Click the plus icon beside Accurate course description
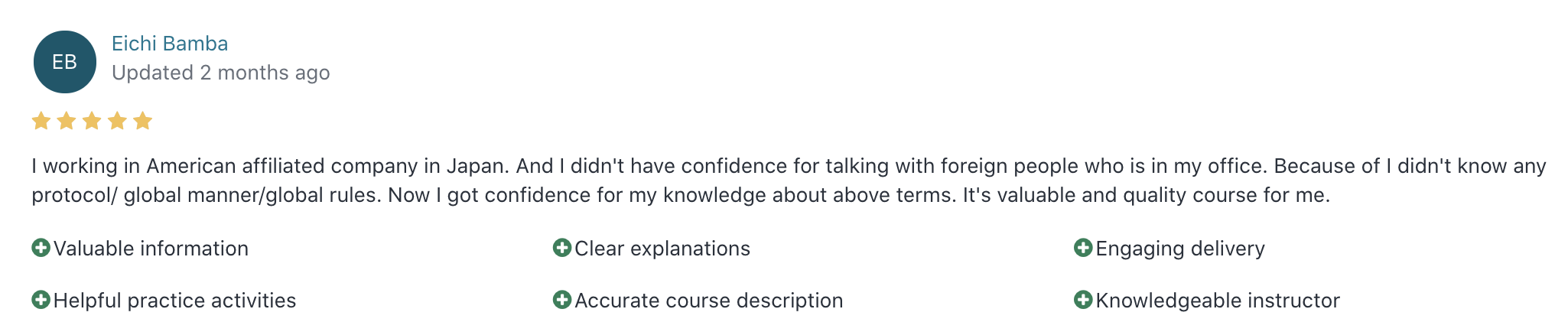The height and width of the screenshot is (335, 1568). (x=562, y=300)
